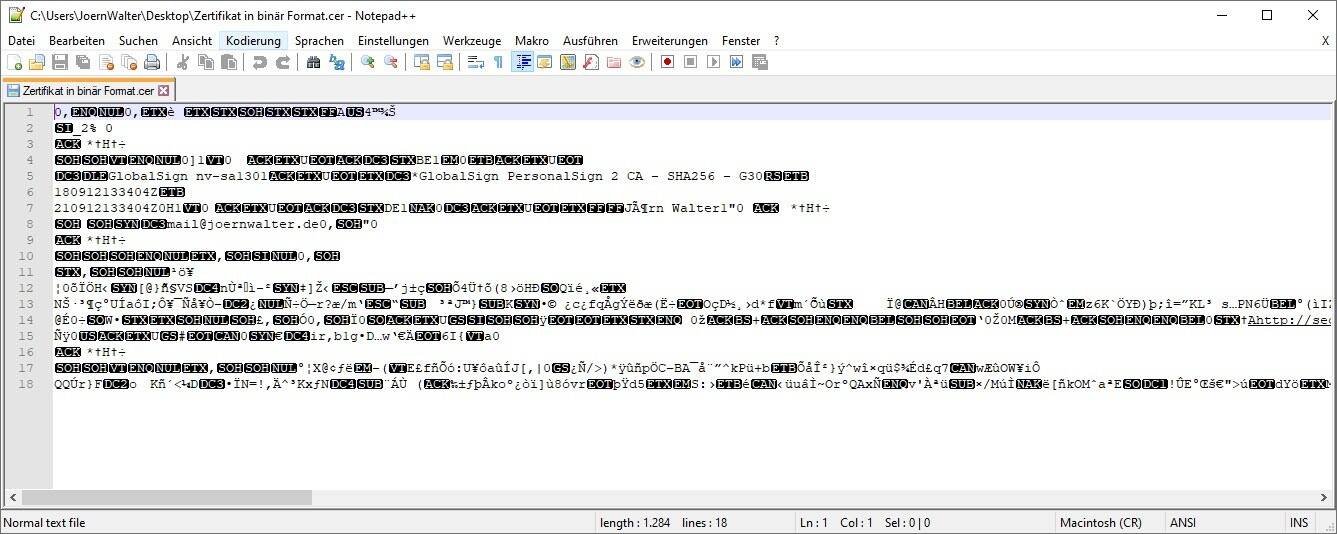Toggle the indent guide button
This screenshot has width=1337, height=534.
[x=522, y=62]
